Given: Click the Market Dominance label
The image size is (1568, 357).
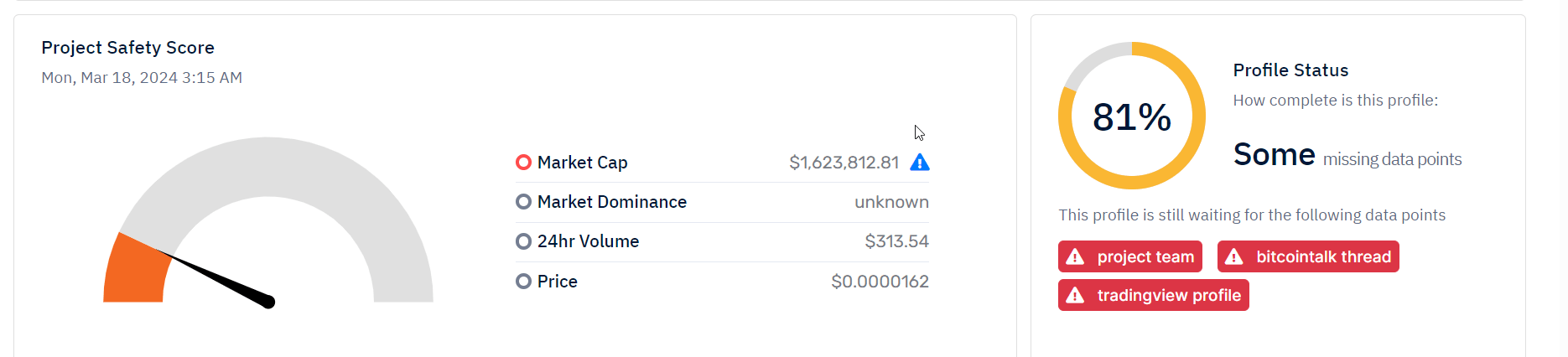Looking at the screenshot, I should point(612,202).
